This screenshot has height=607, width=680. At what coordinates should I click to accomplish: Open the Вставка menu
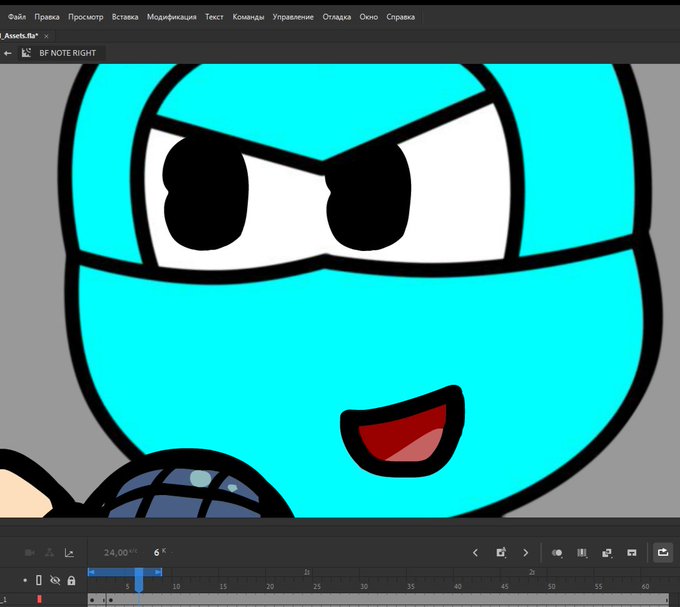click(x=125, y=17)
